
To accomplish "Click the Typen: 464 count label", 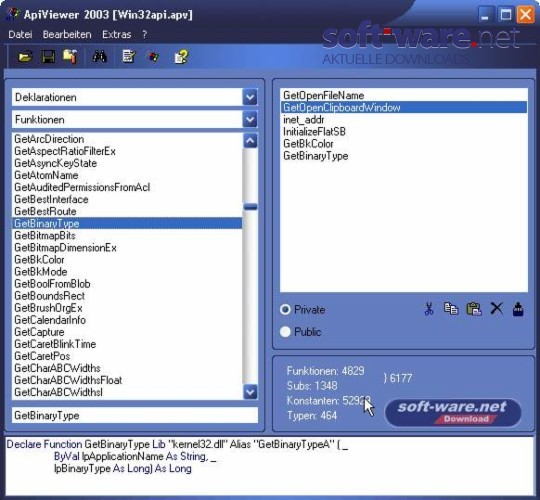I will (x=312, y=416).
